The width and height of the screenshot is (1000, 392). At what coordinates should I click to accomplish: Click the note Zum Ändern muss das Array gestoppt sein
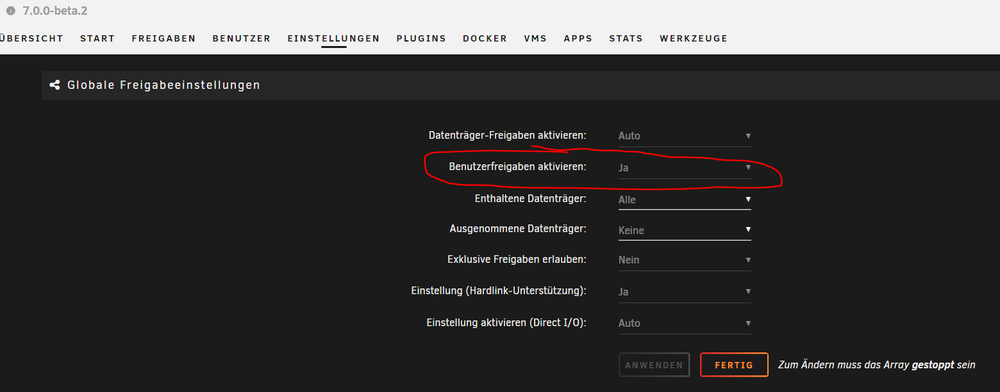click(x=877, y=365)
